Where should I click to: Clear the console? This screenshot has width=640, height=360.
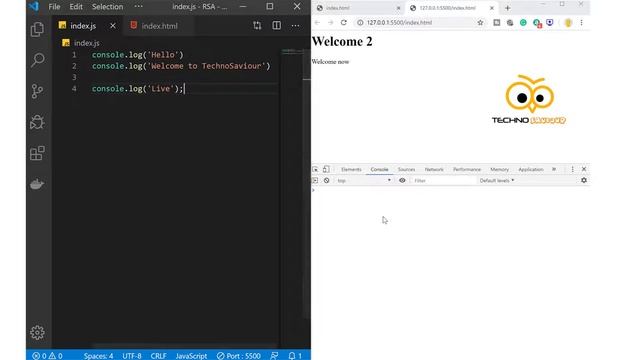(x=327, y=180)
